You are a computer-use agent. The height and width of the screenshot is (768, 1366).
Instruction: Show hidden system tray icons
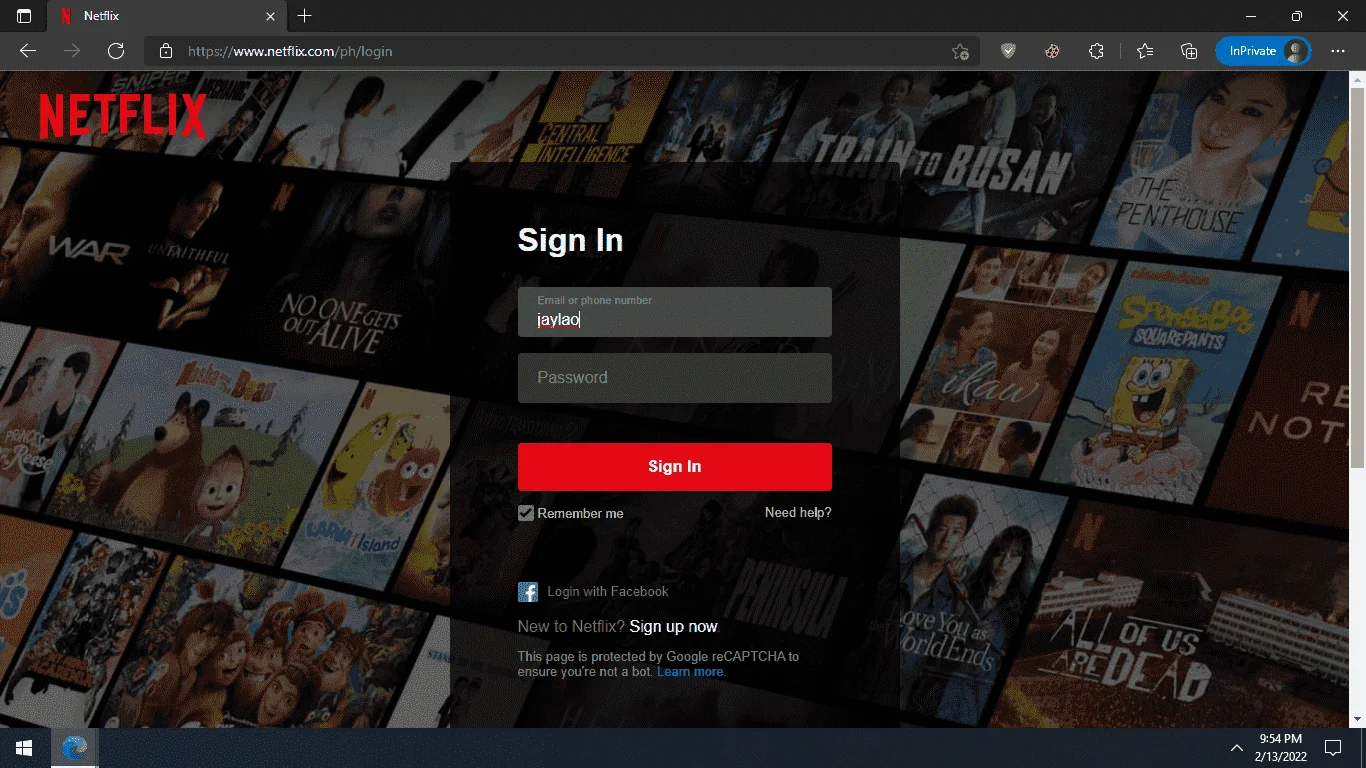click(x=1236, y=748)
